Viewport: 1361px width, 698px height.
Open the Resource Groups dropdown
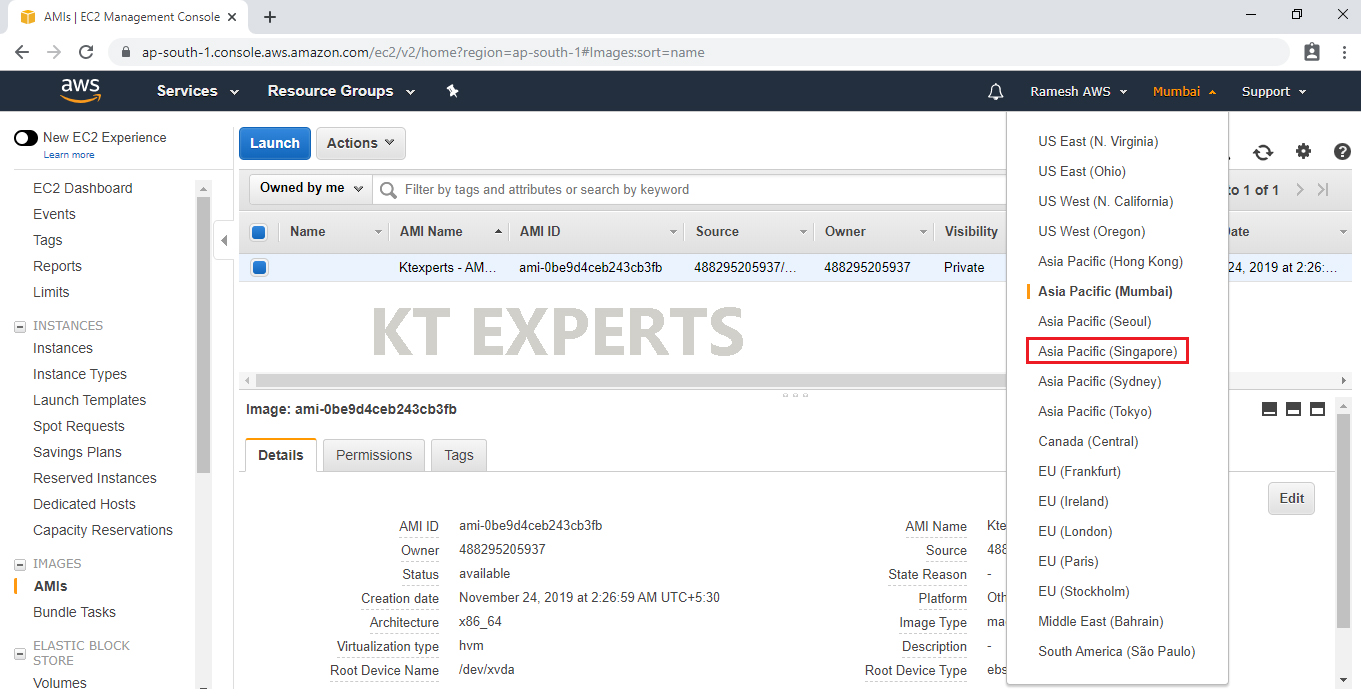[341, 91]
